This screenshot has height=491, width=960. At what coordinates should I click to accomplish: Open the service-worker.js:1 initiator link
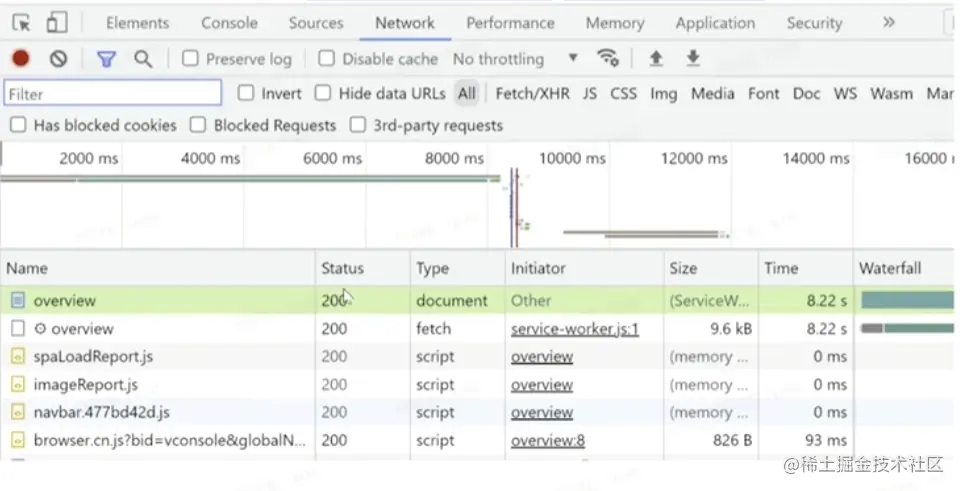[574, 329]
